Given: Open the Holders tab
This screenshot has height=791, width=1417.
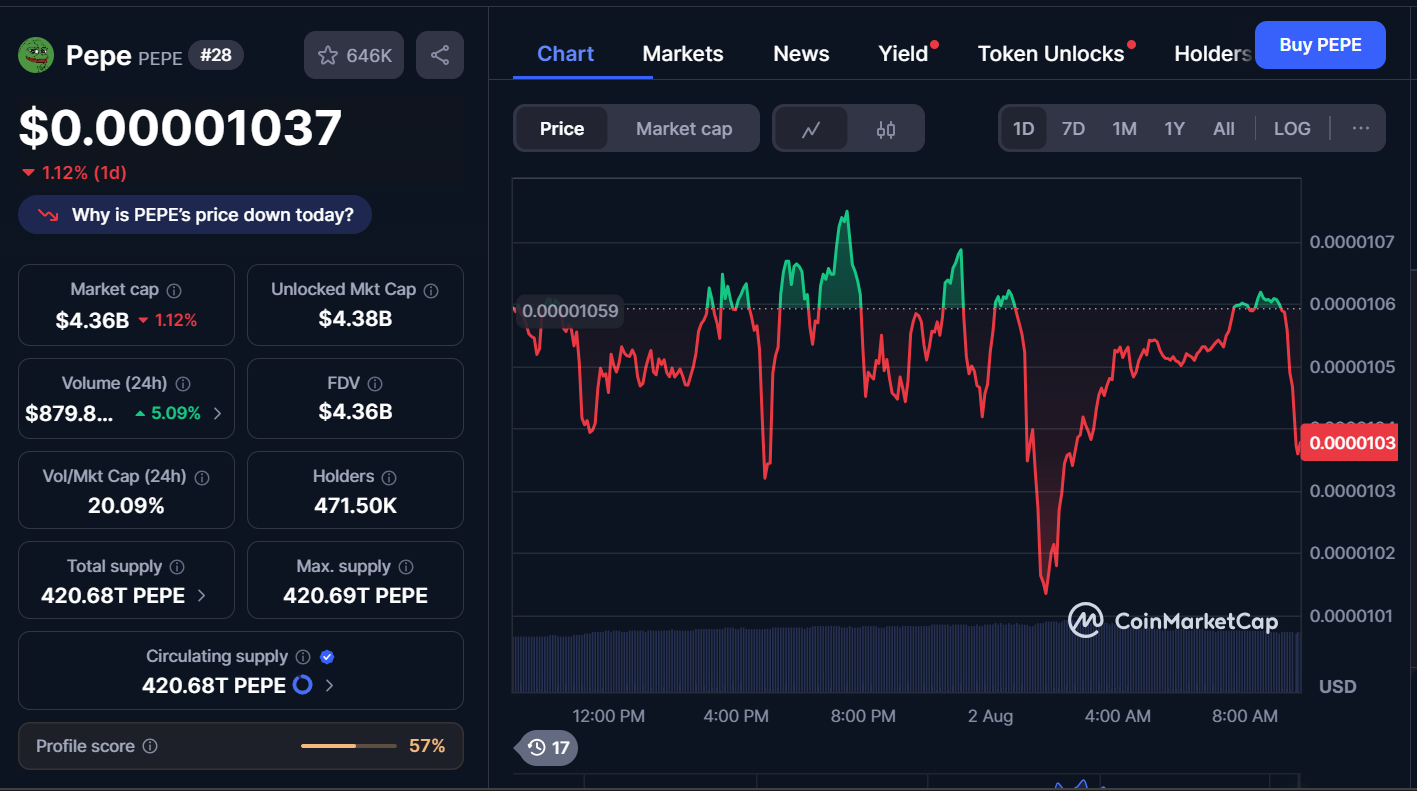Looking at the screenshot, I should [x=1212, y=54].
